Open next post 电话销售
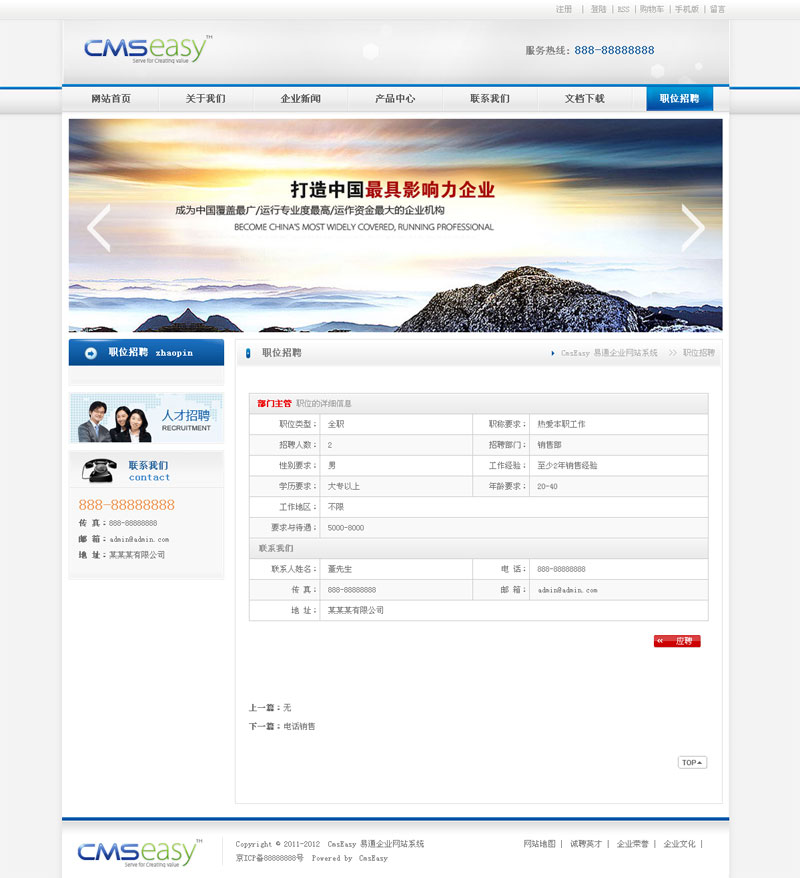This screenshot has width=800, height=878. click(299, 726)
